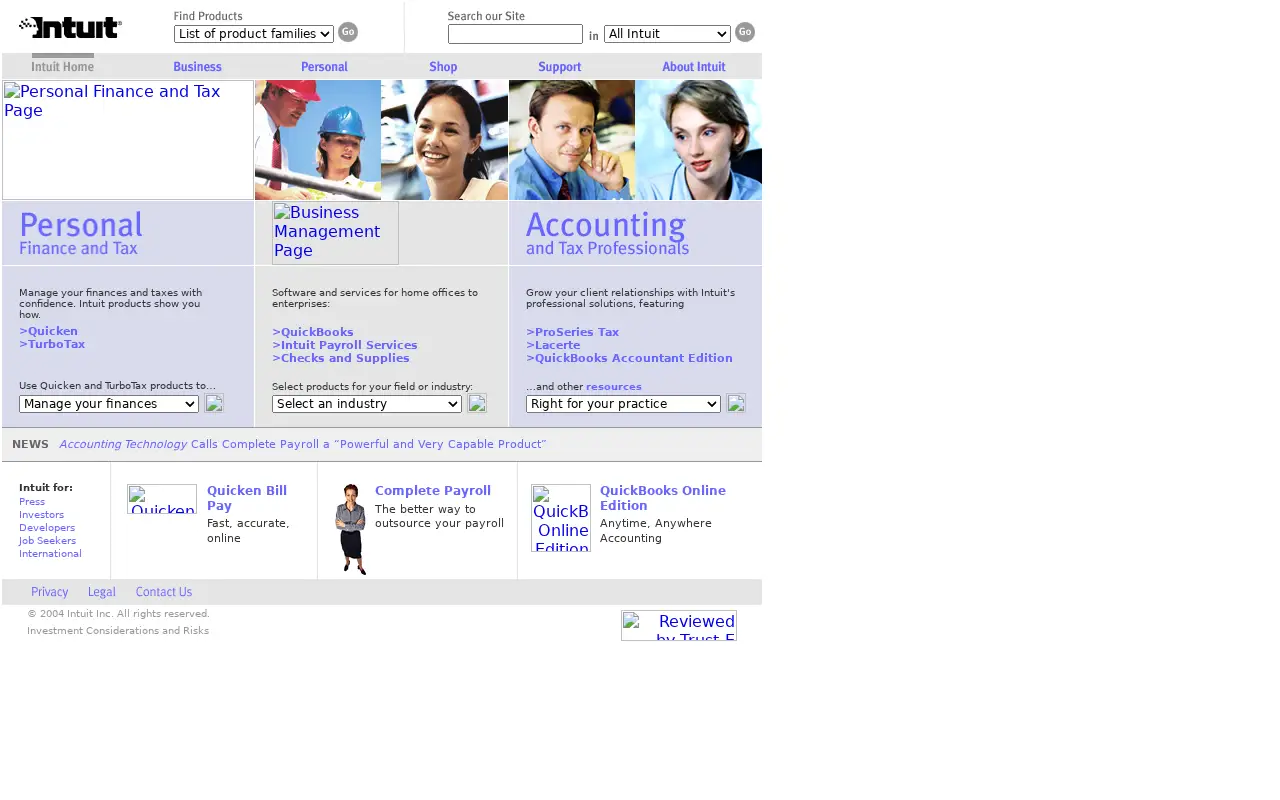Viewport: 1280px width, 800px height.
Task: Click Reviewed by Trust-E badge
Action: [x=679, y=625]
